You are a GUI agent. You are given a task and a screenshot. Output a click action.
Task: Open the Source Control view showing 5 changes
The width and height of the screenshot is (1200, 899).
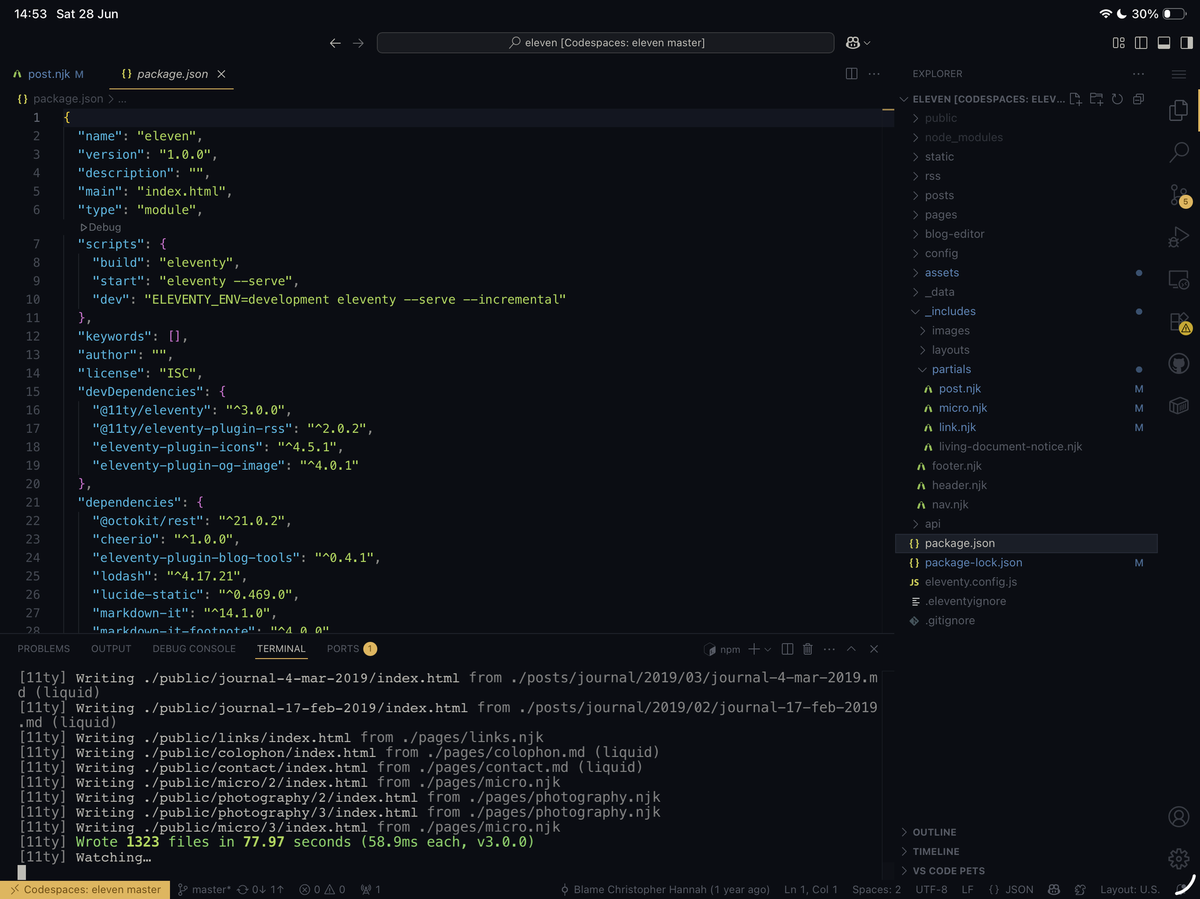(x=1179, y=196)
